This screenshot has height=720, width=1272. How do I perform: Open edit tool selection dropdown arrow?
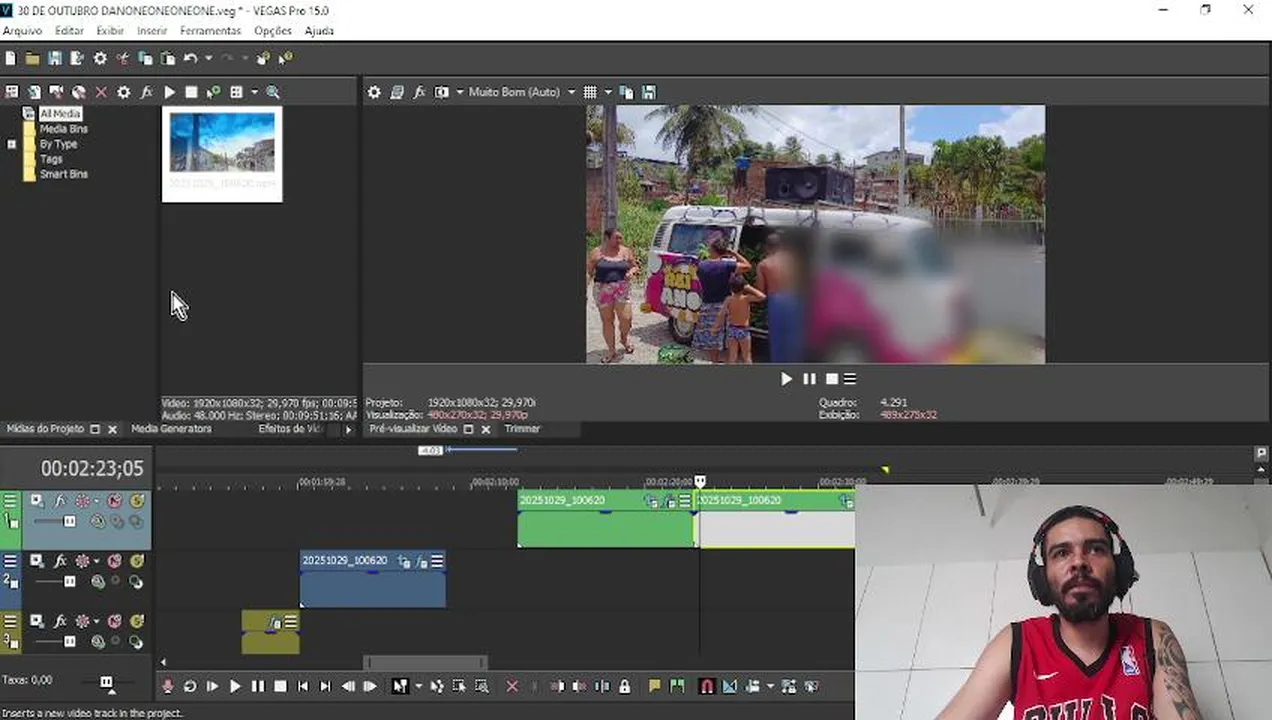(x=418, y=686)
